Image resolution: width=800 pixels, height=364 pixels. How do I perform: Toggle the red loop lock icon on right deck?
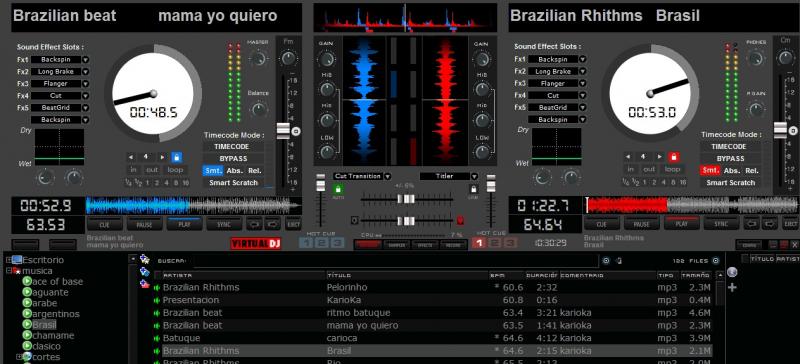673,157
